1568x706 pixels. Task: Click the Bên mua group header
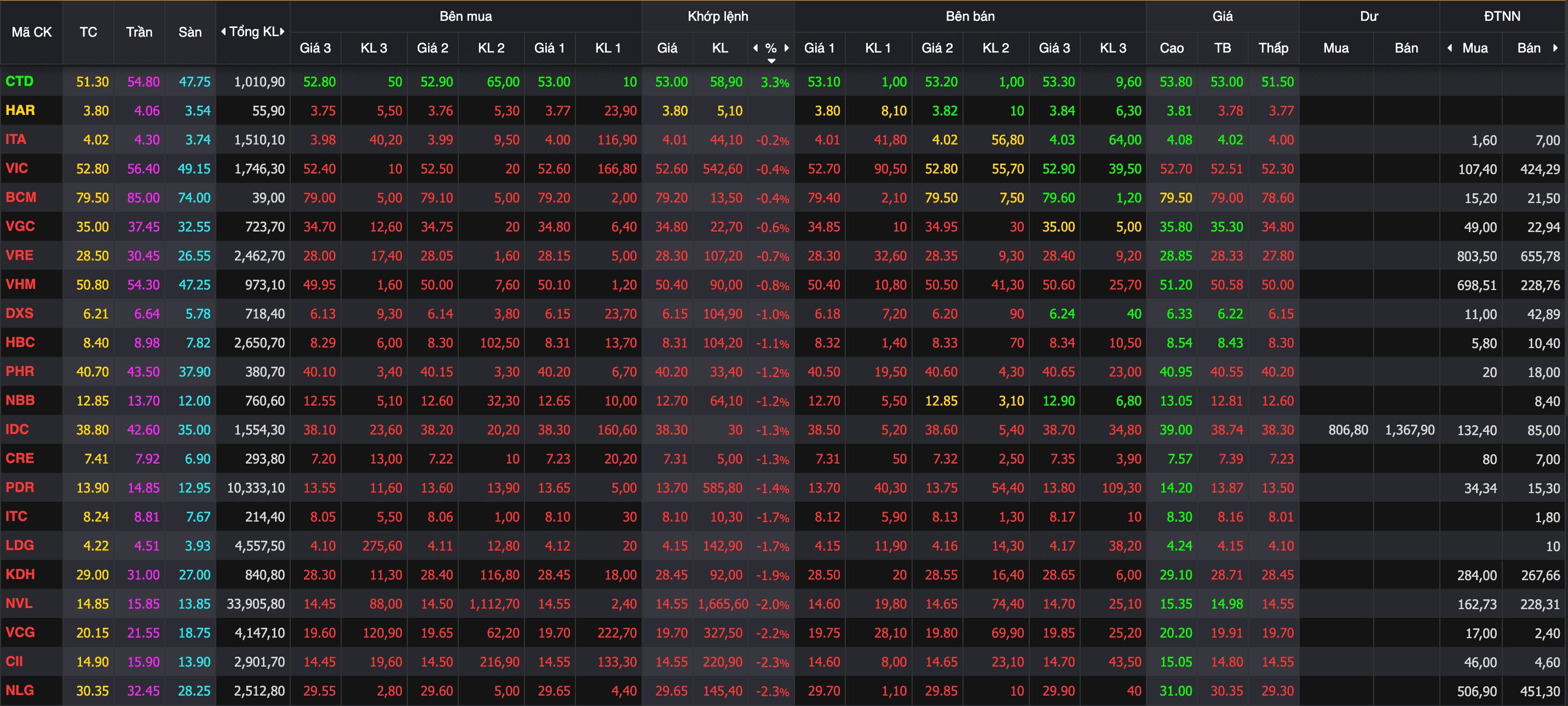(466, 16)
